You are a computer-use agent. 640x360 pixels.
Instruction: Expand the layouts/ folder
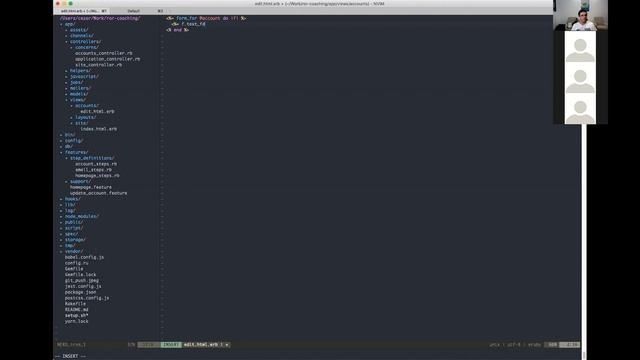click(85, 117)
